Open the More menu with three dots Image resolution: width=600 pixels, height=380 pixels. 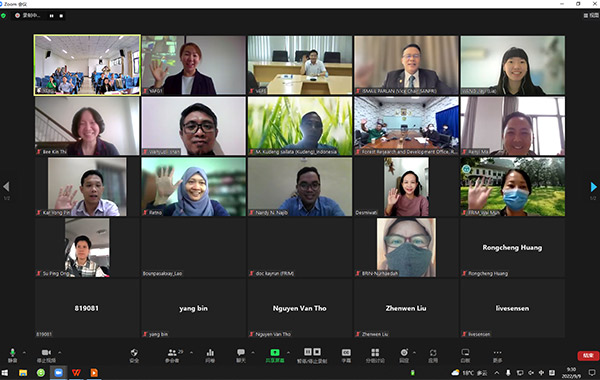pos(497,355)
